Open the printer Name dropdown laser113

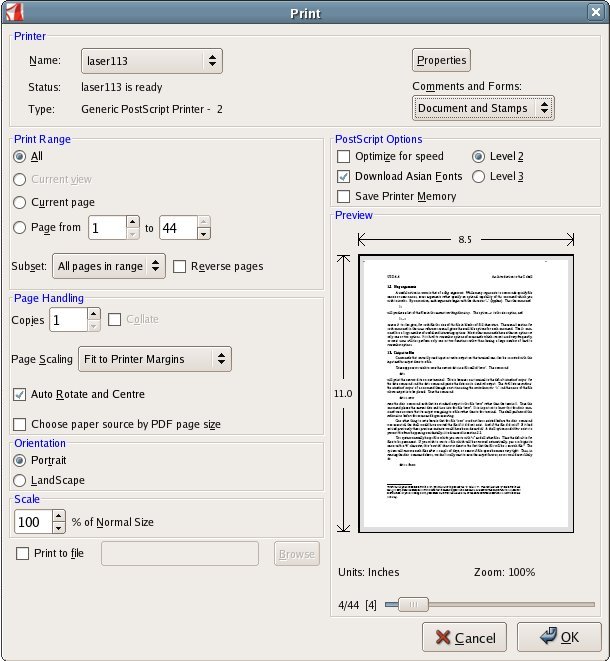[152, 61]
